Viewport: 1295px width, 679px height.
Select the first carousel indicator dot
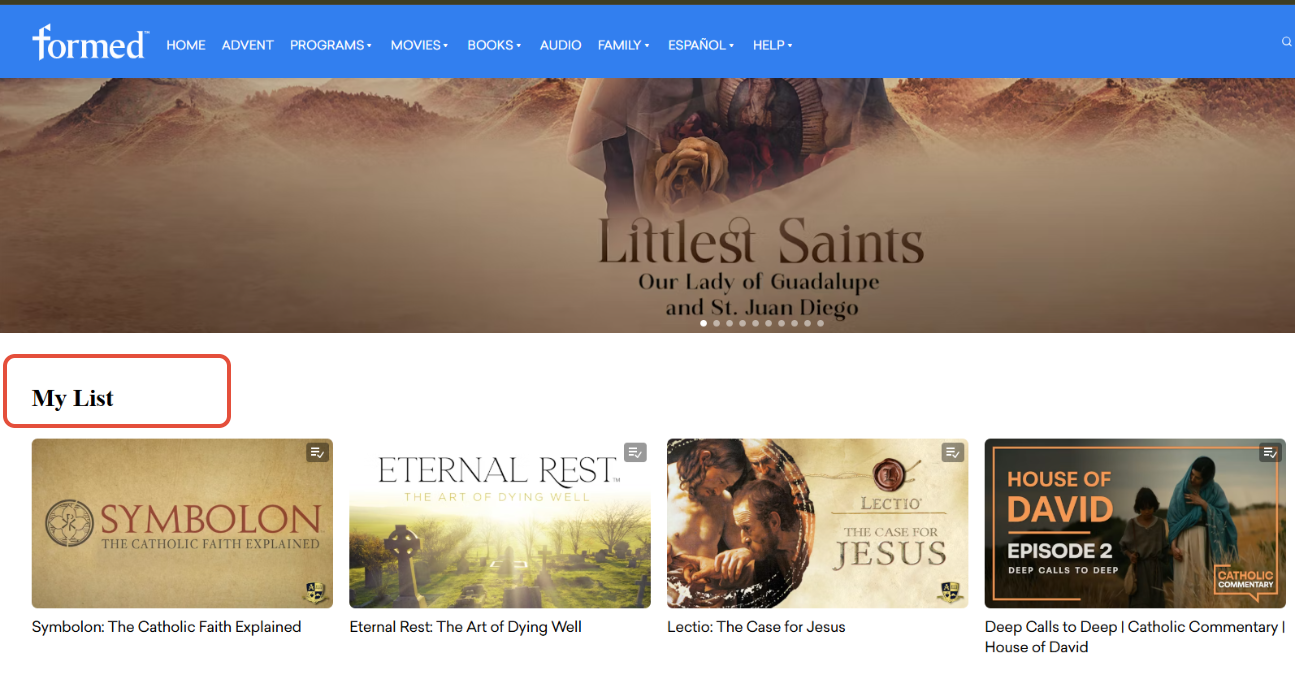coord(704,324)
